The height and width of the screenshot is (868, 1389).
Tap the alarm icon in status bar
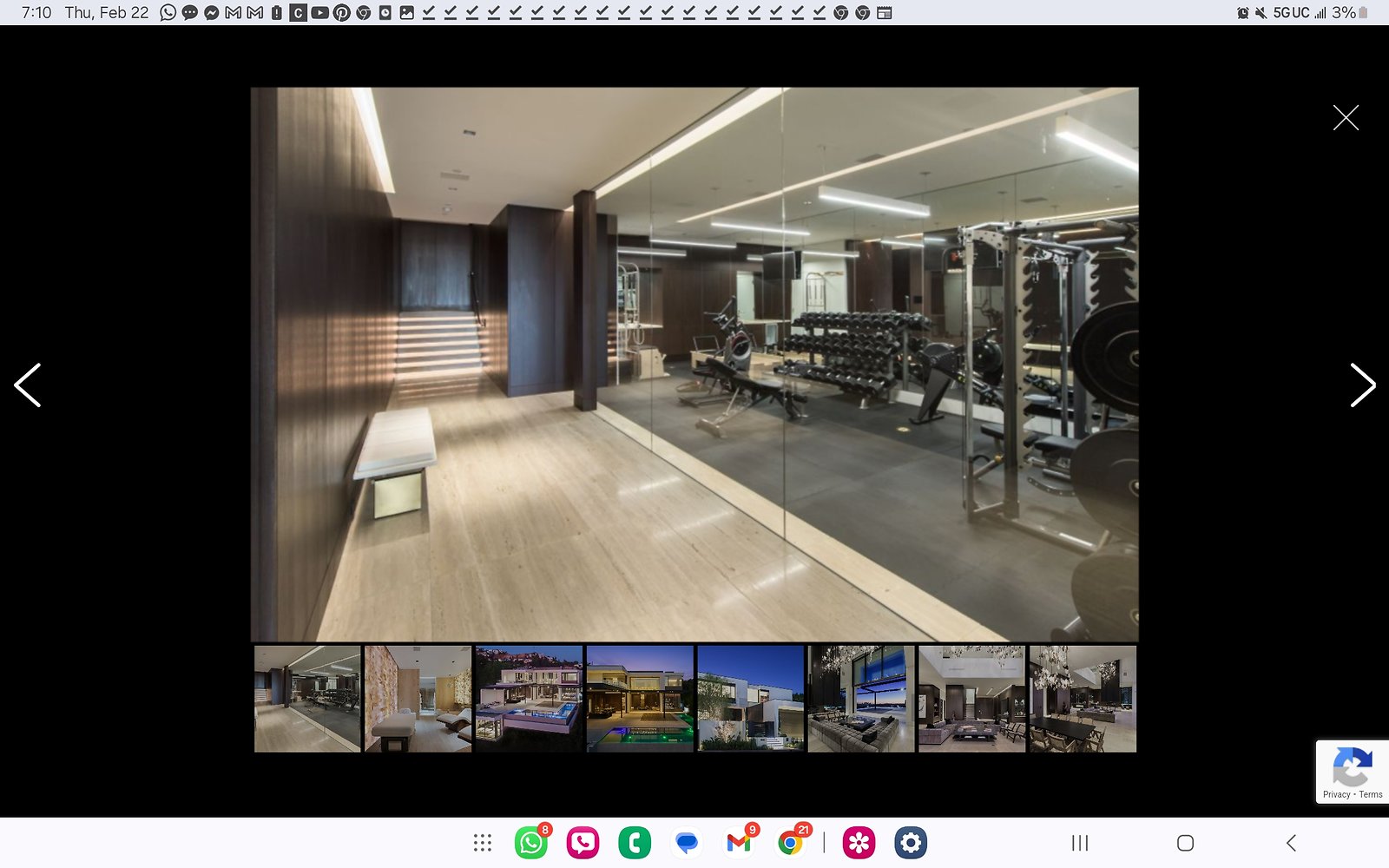[x=1243, y=12]
